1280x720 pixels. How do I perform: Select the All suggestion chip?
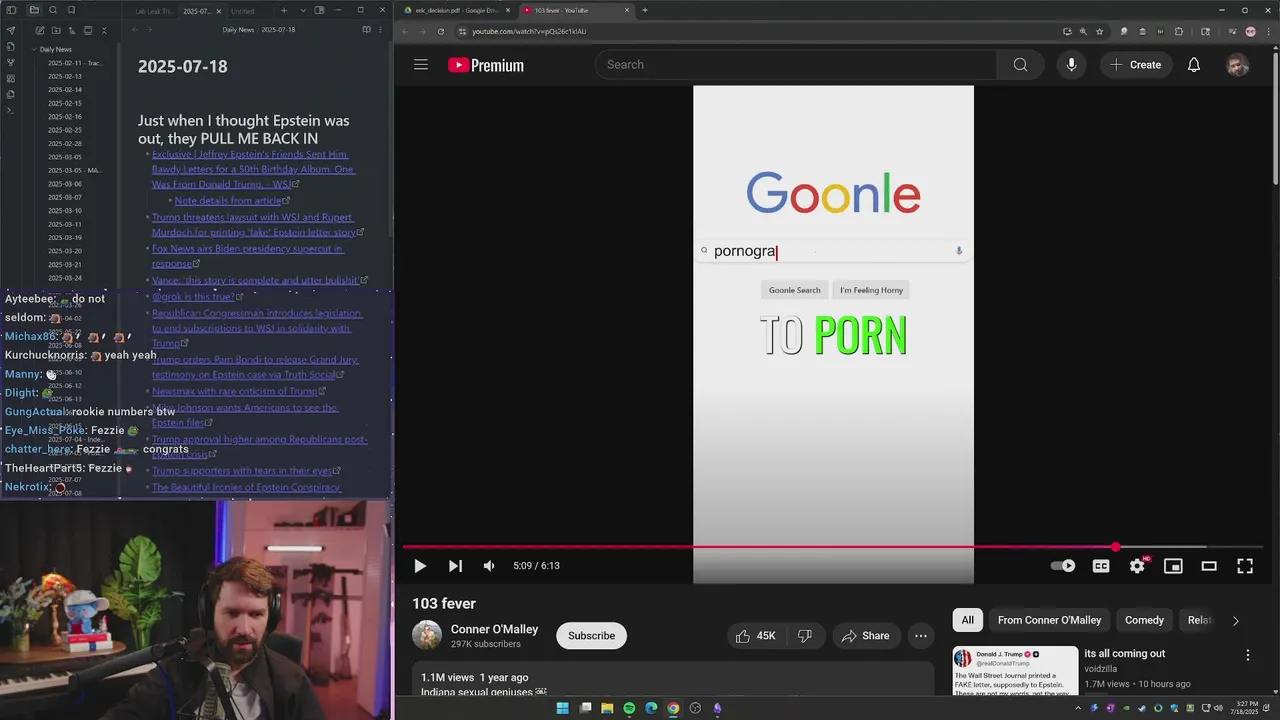point(968,620)
